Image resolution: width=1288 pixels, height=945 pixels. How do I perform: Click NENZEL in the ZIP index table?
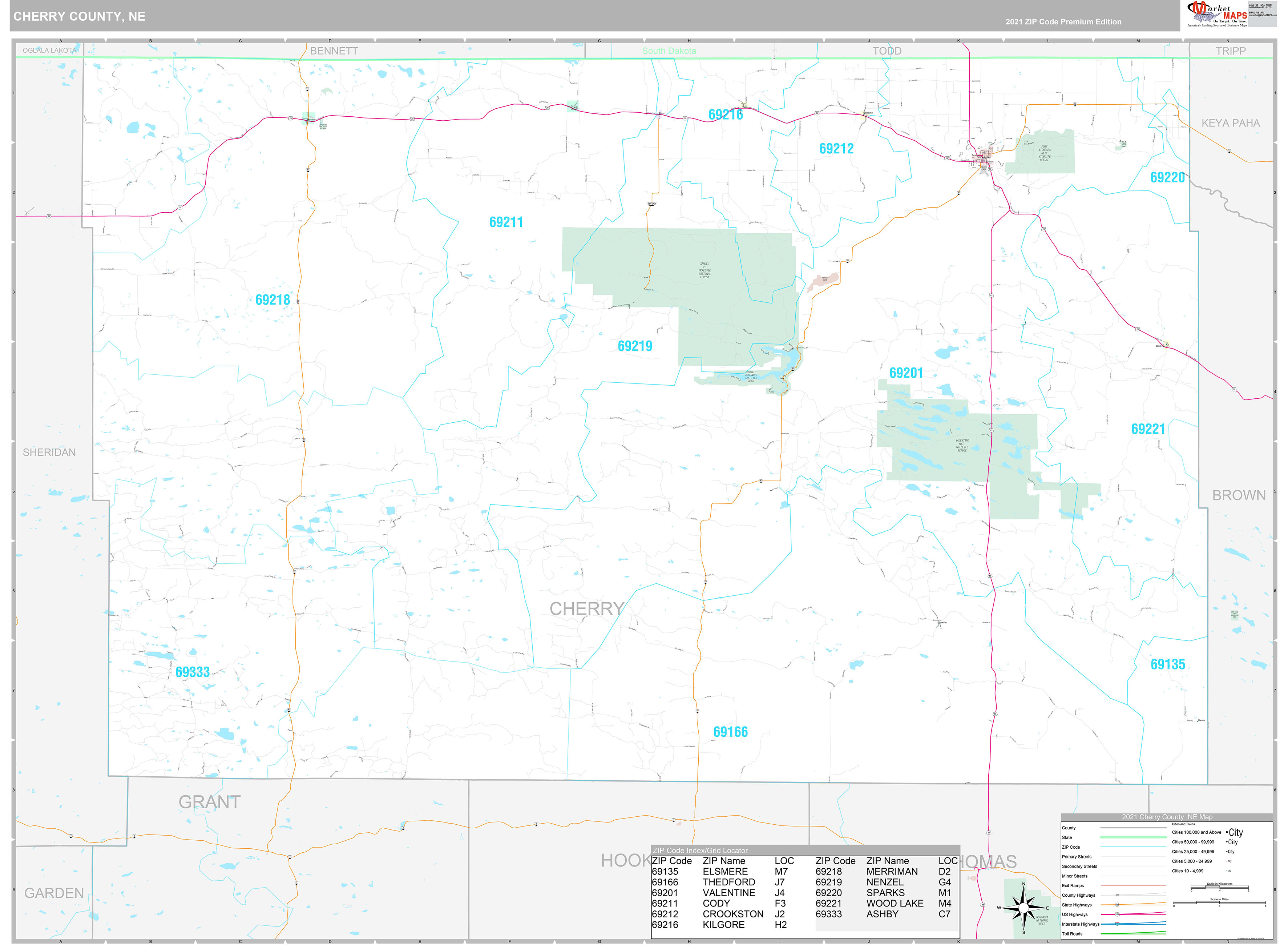[885, 882]
